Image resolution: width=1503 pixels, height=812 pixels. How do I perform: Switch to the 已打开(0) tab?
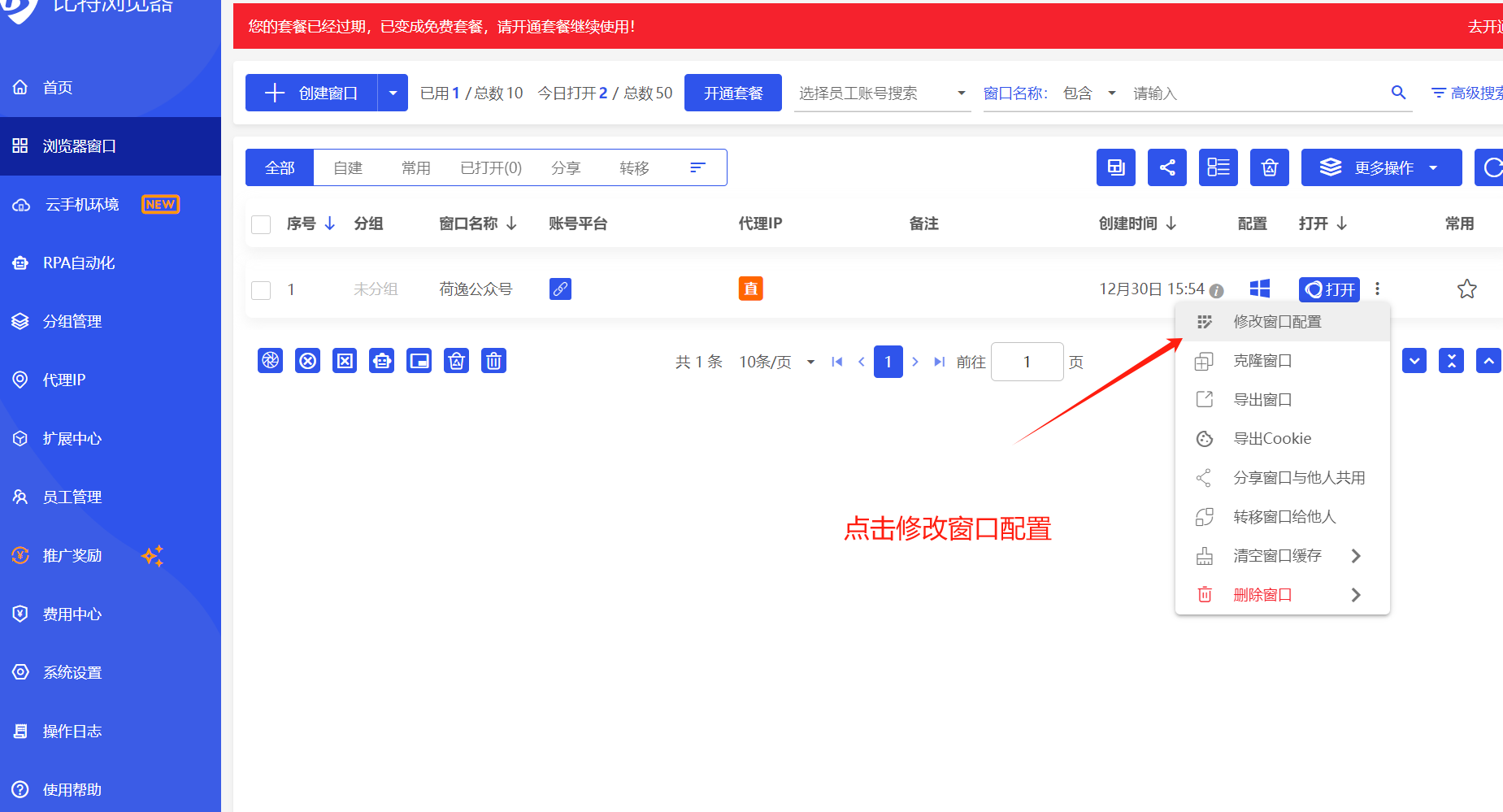tap(490, 167)
